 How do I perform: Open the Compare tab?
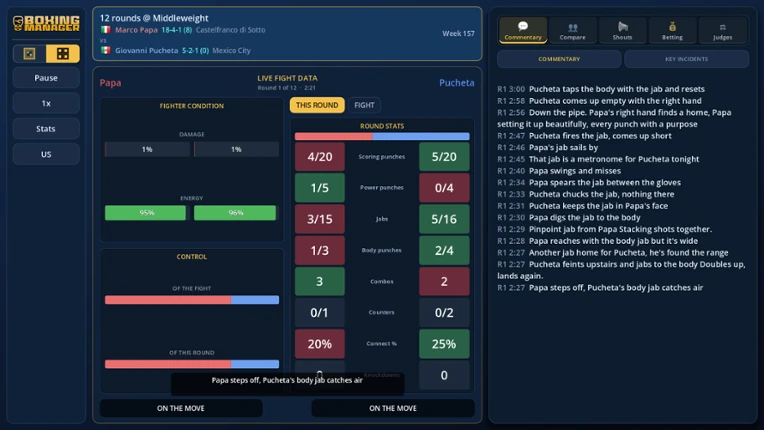[x=573, y=30]
